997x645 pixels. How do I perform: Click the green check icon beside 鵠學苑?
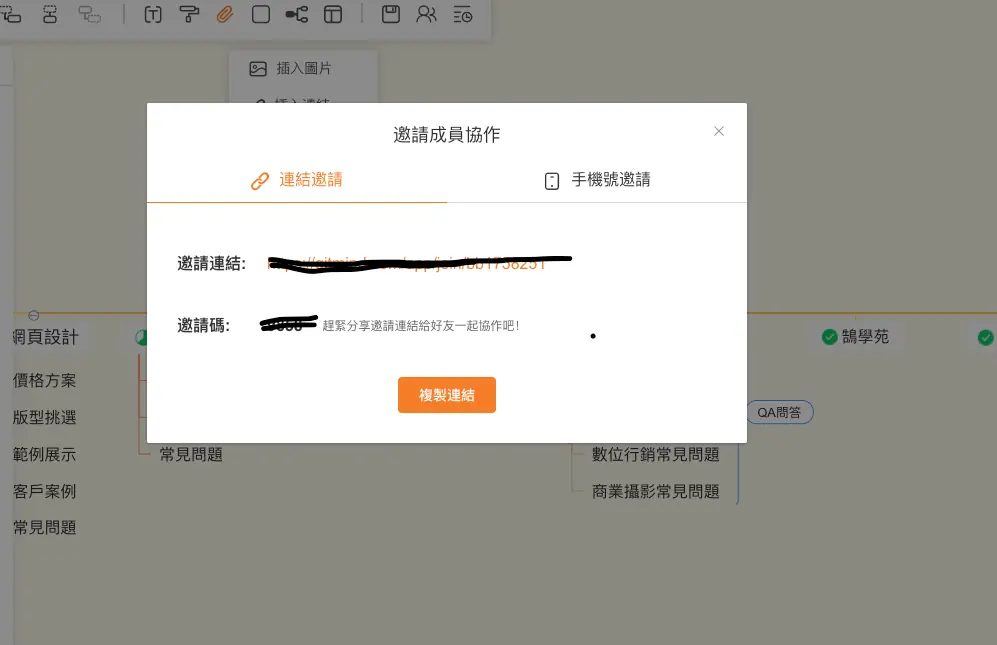pyautogui.click(x=829, y=336)
